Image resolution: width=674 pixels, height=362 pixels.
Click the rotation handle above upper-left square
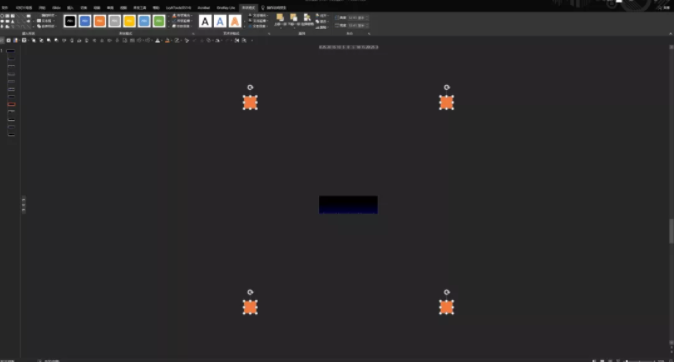[x=250, y=87]
